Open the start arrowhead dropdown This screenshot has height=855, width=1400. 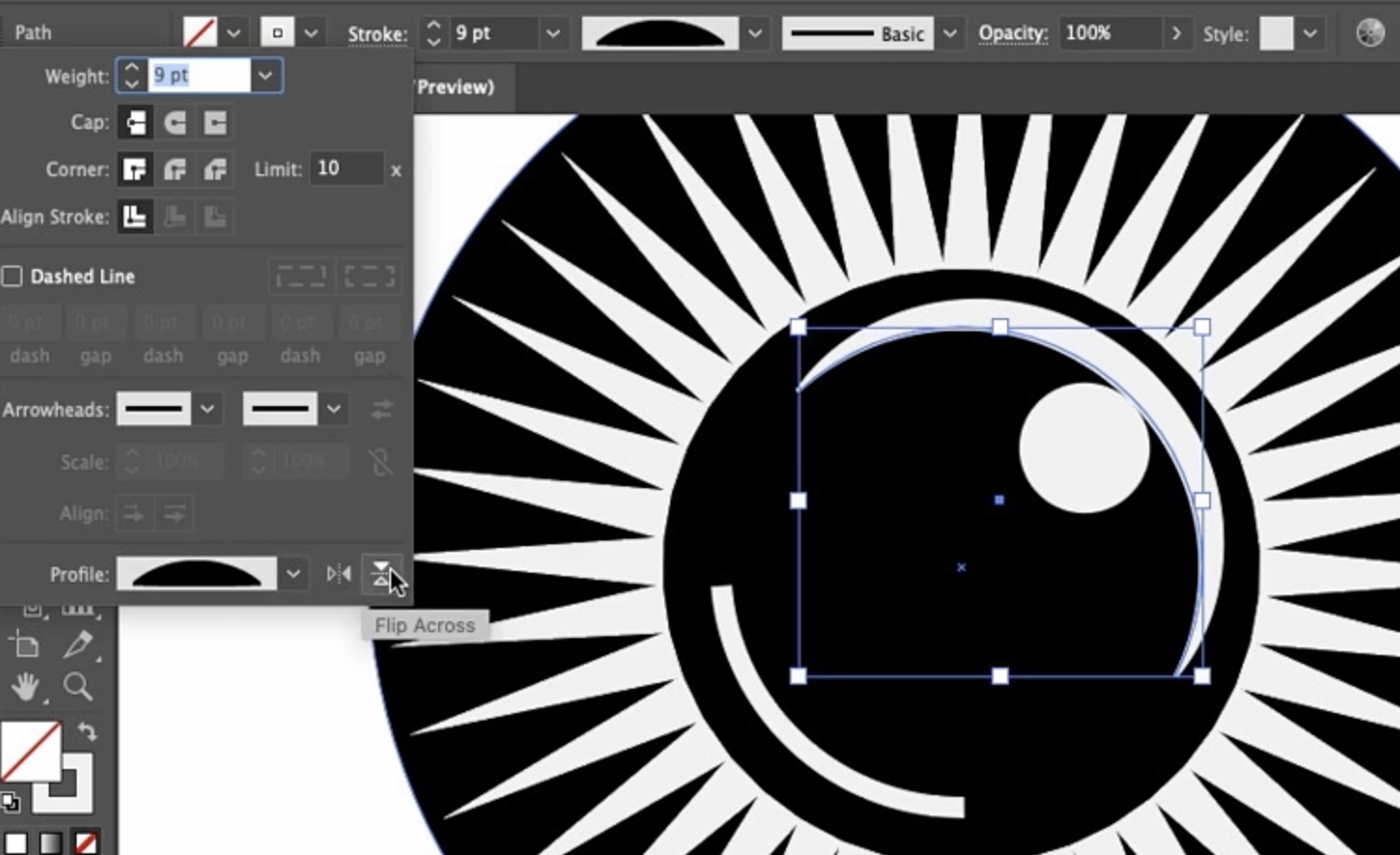207,409
